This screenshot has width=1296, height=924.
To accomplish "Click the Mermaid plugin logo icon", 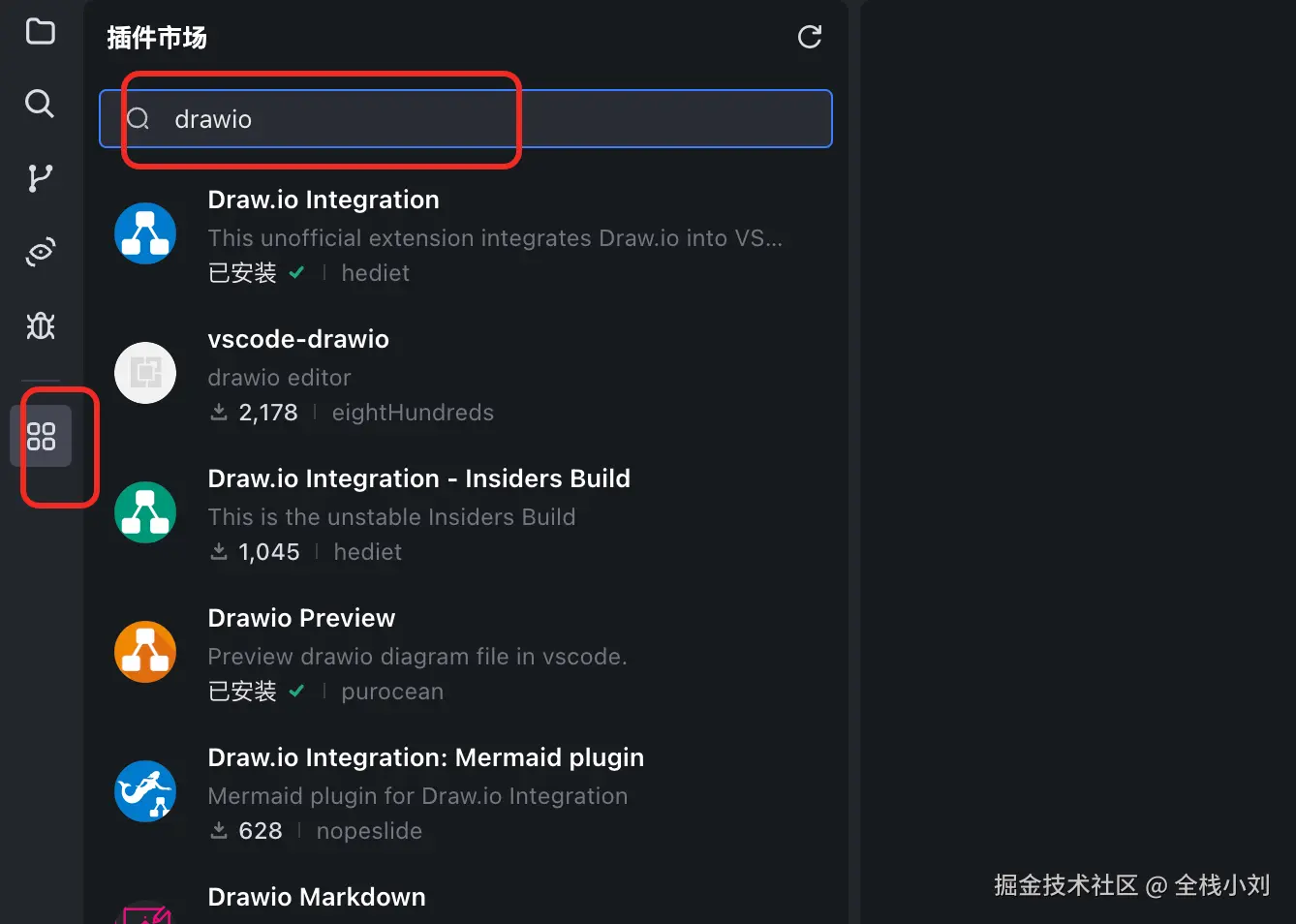I will pos(145,791).
